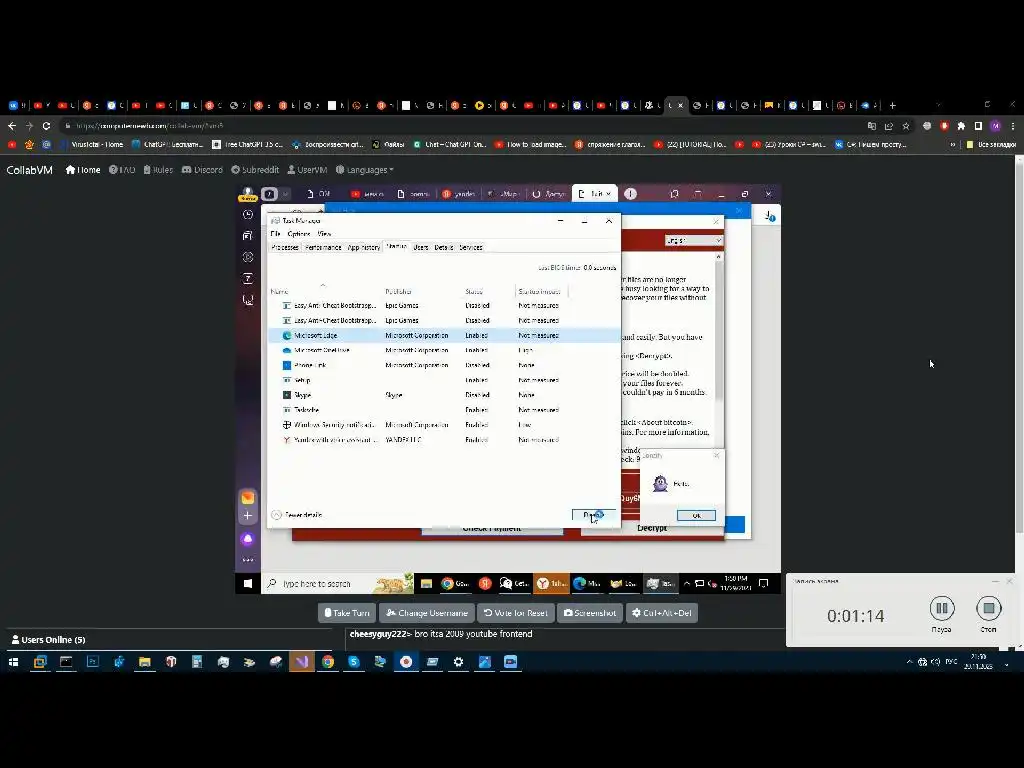Image resolution: width=1024 pixels, height=768 pixels.
Task: Click the VM Start button
Action: pyautogui.click(x=248, y=584)
